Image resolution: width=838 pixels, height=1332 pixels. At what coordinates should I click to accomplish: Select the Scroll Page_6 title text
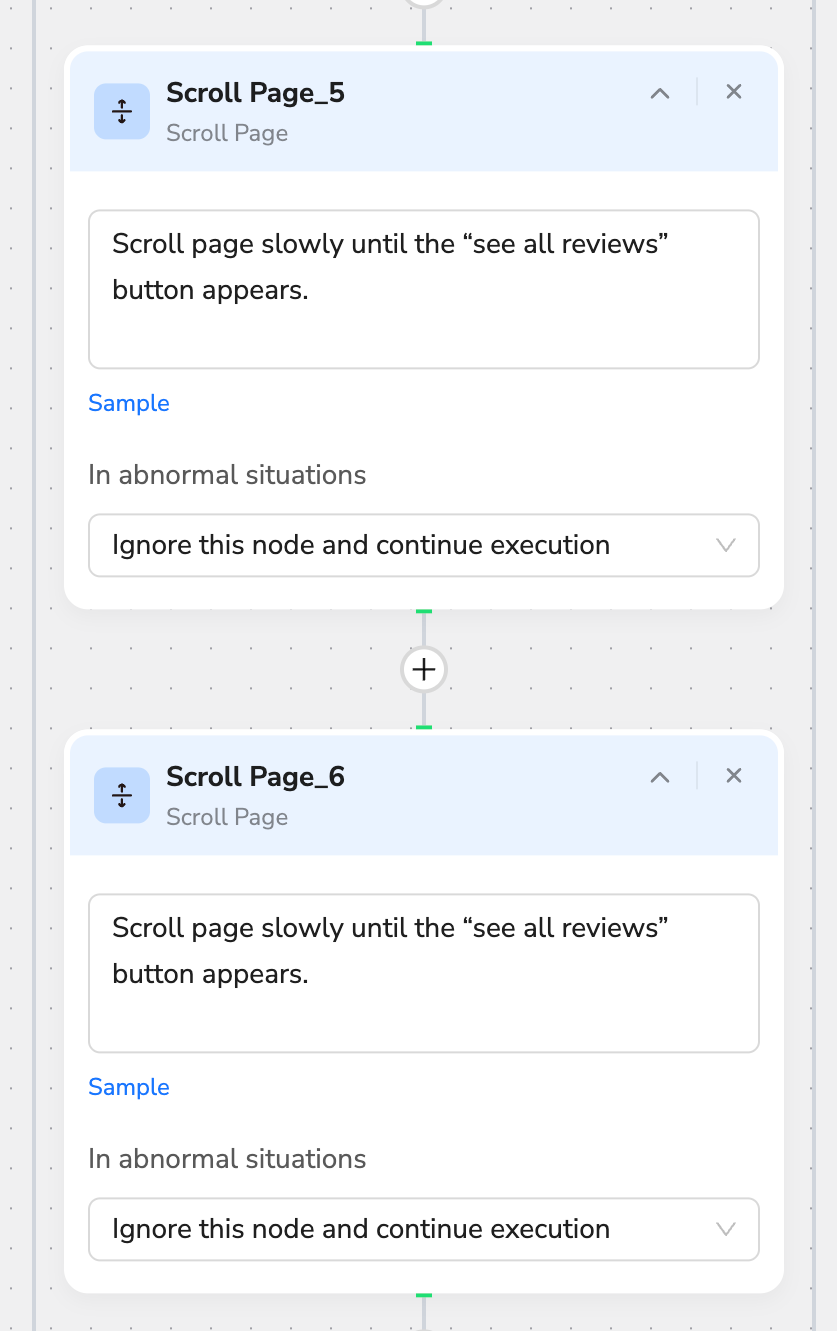[x=256, y=777]
